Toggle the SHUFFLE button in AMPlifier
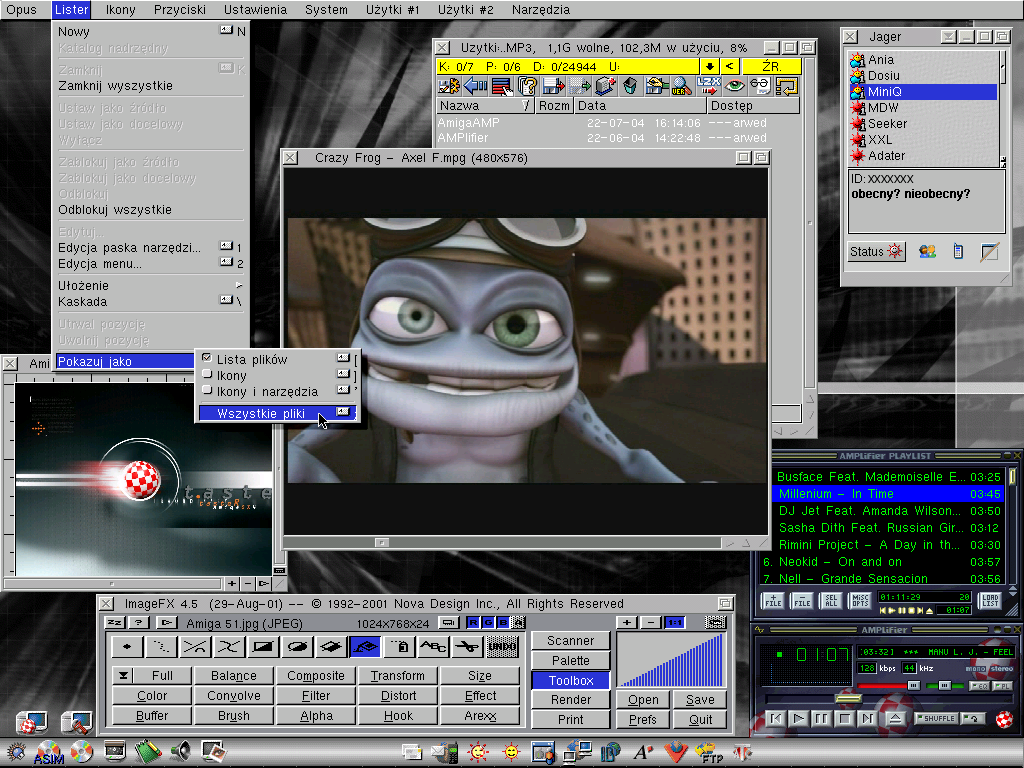Image resolution: width=1024 pixels, height=768 pixels. pos(934,718)
